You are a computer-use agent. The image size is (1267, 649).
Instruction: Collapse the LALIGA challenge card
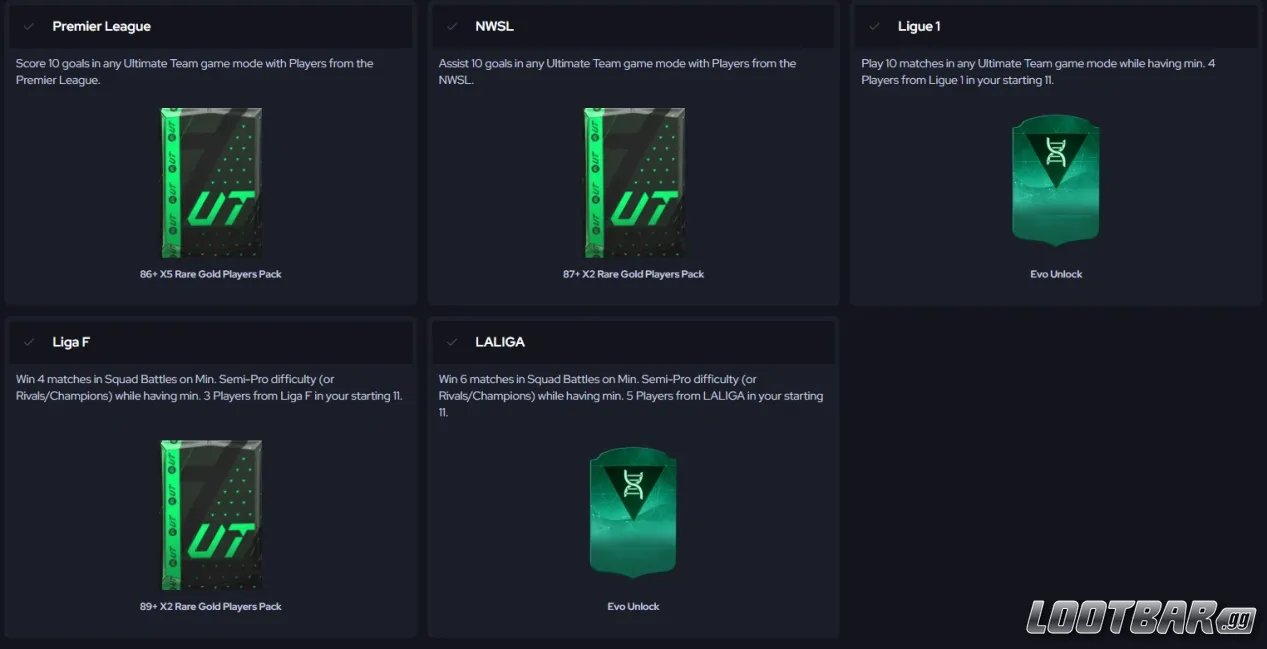point(633,342)
